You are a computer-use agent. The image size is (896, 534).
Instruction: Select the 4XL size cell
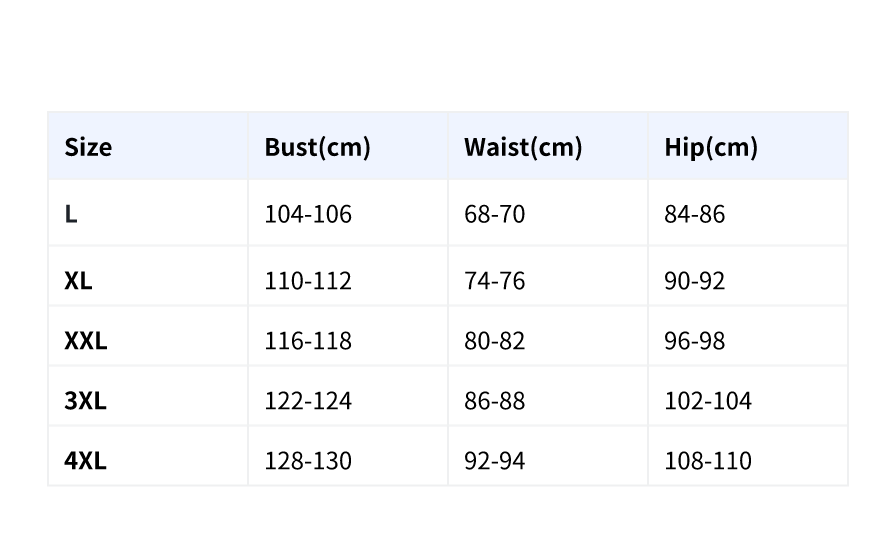[x=85, y=461]
